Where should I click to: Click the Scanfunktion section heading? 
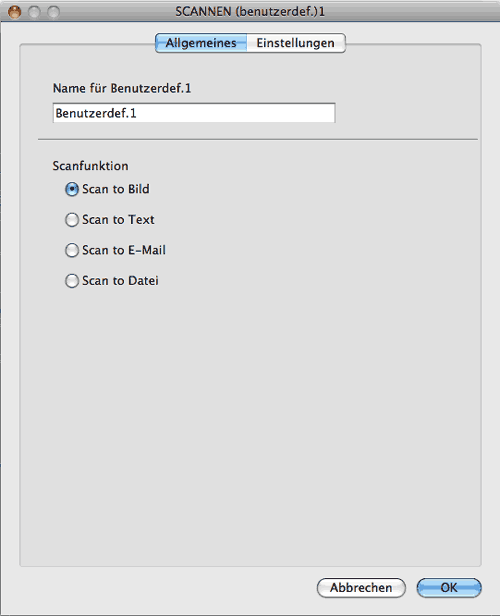[90, 166]
